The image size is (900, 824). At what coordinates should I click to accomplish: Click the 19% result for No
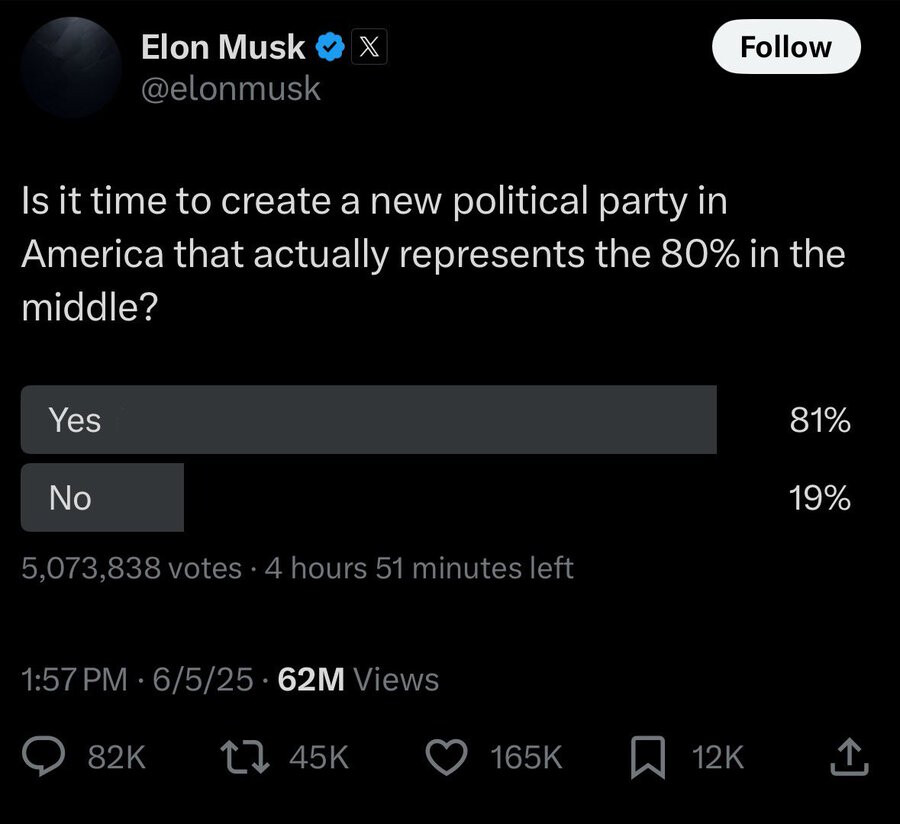click(x=820, y=497)
